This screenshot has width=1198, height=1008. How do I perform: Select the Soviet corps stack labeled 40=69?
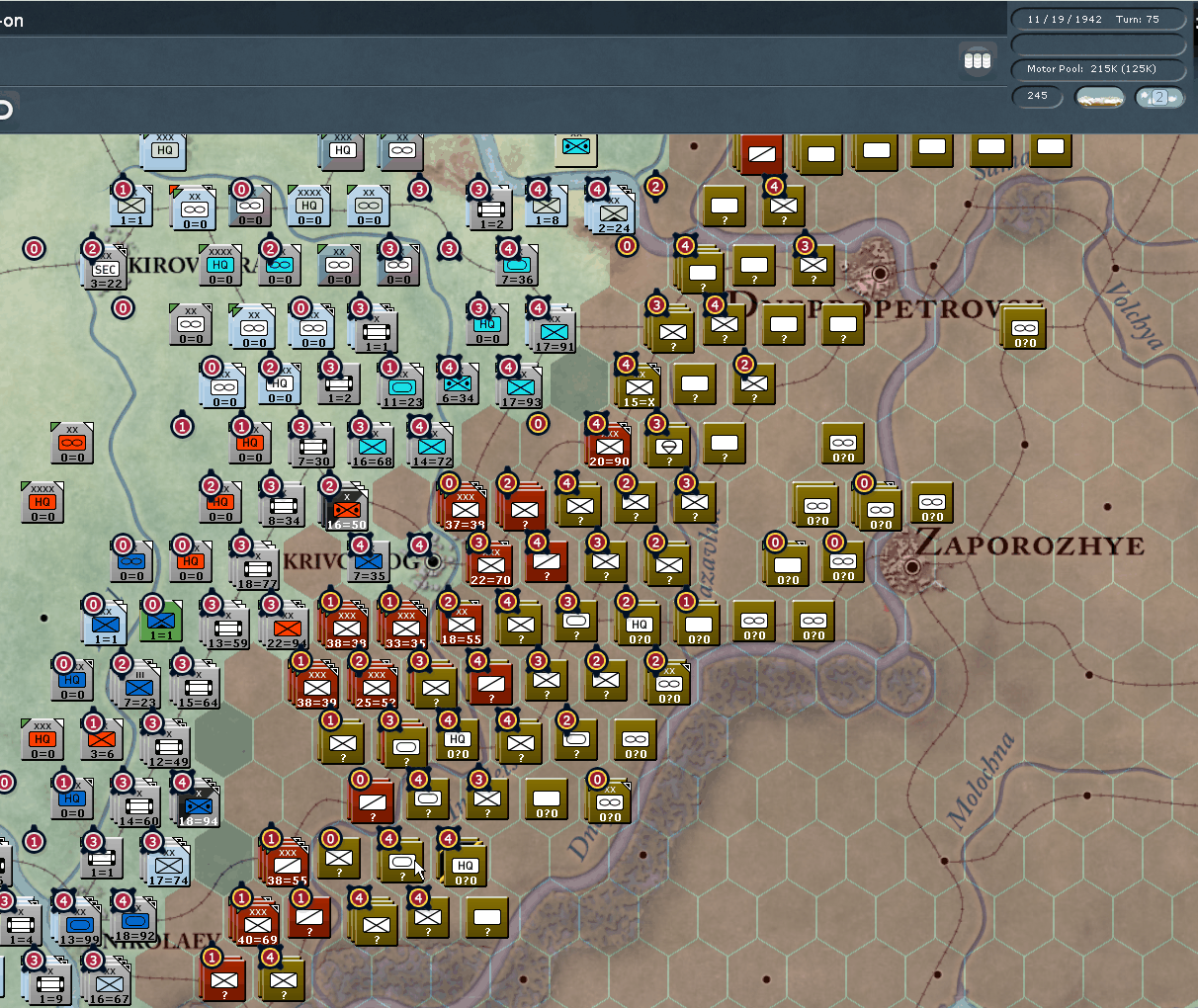[x=258, y=926]
